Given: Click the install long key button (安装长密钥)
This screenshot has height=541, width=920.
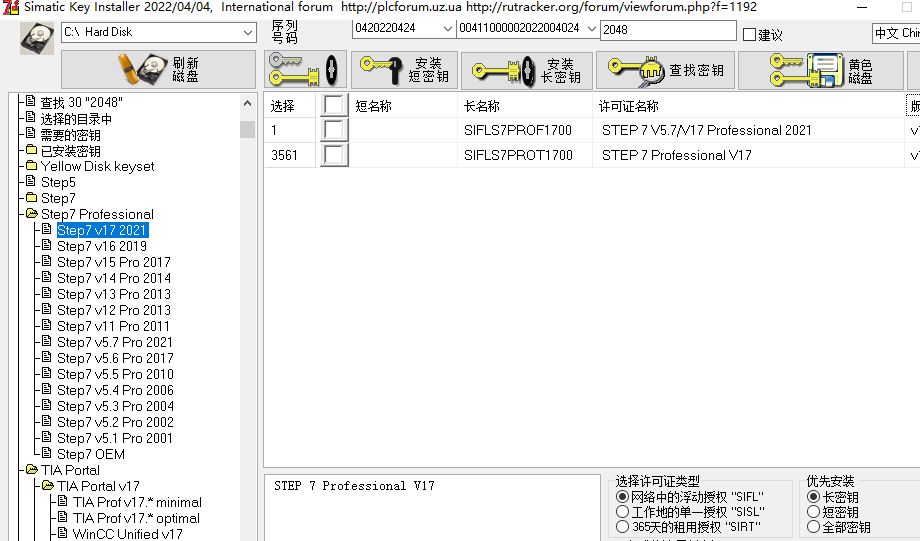Looking at the screenshot, I should click(526, 70).
